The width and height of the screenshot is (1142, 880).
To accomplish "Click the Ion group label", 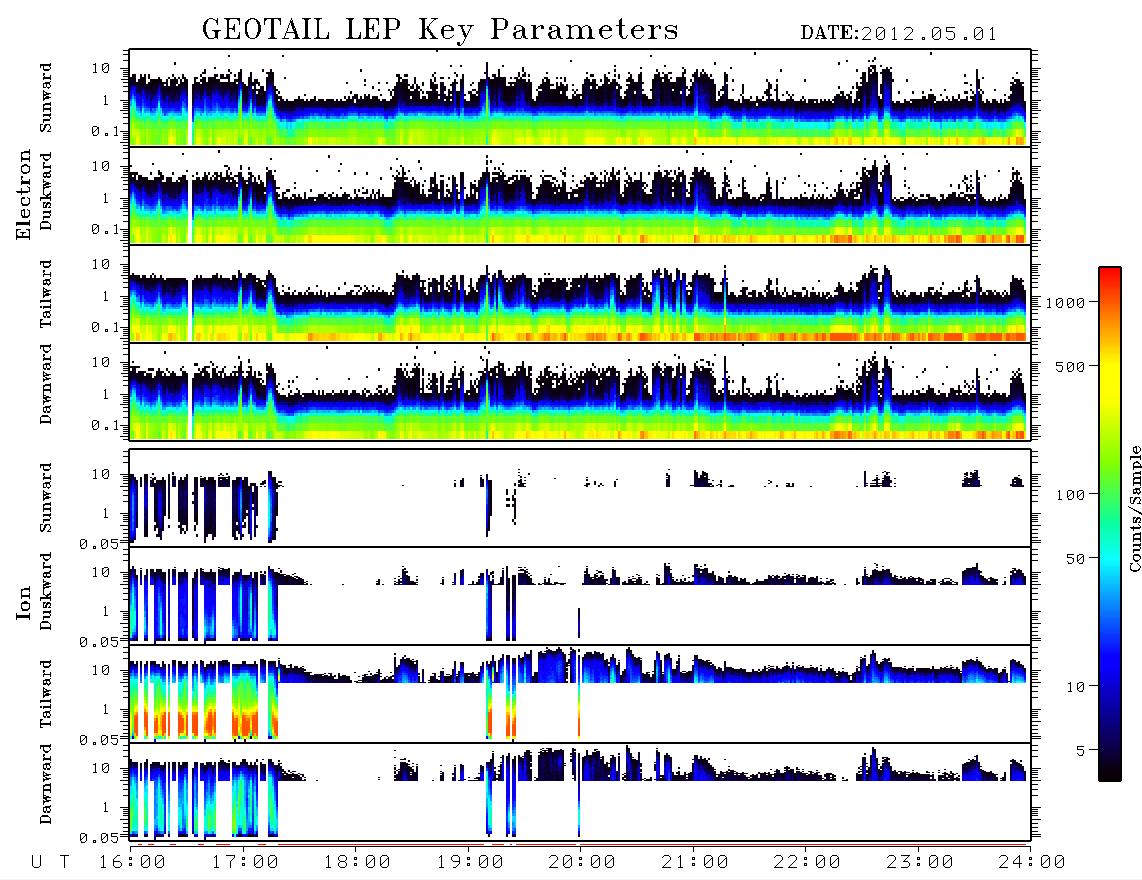I will (x=23, y=603).
